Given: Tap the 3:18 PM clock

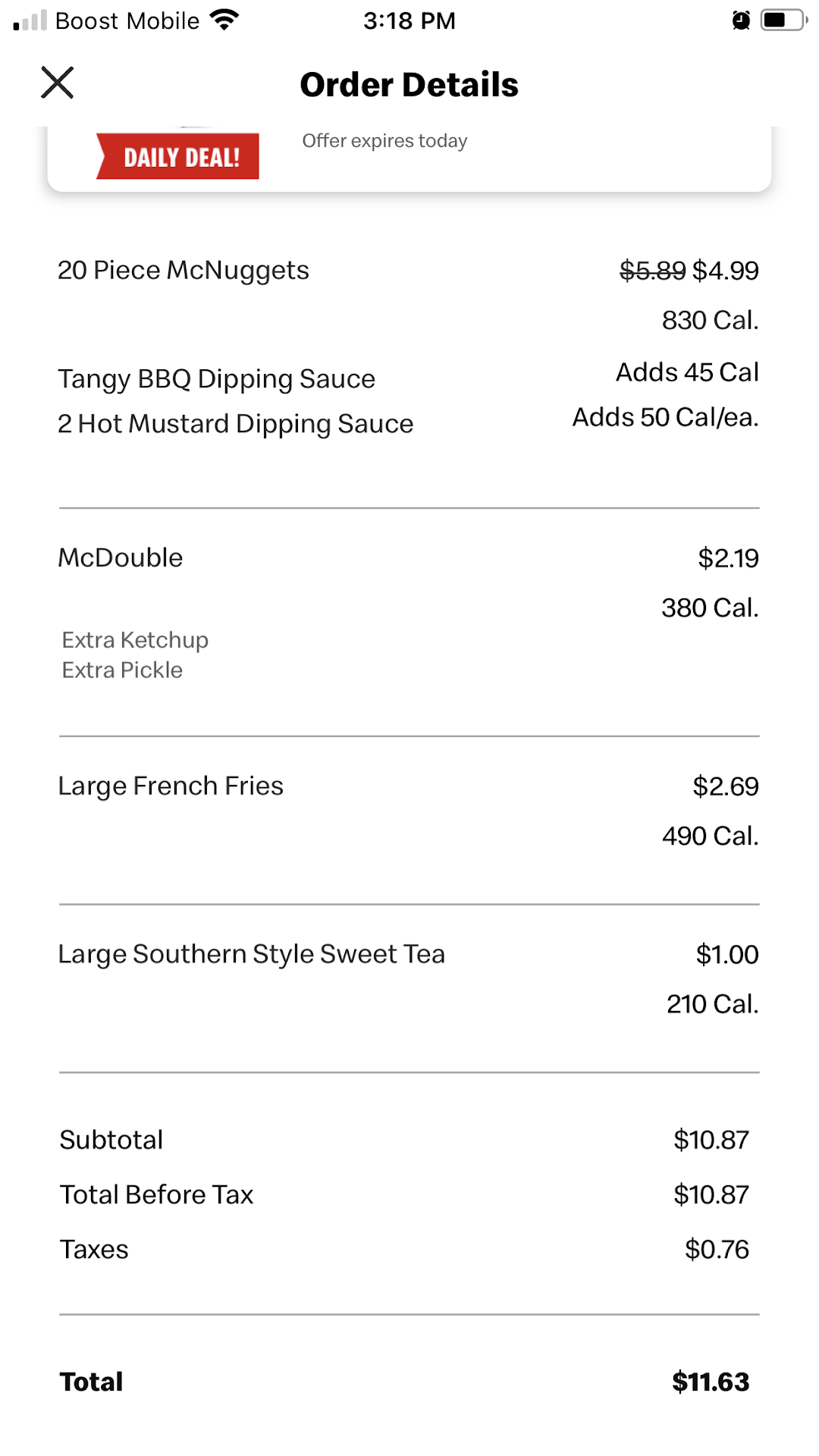Looking at the screenshot, I should click(x=409, y=20).
